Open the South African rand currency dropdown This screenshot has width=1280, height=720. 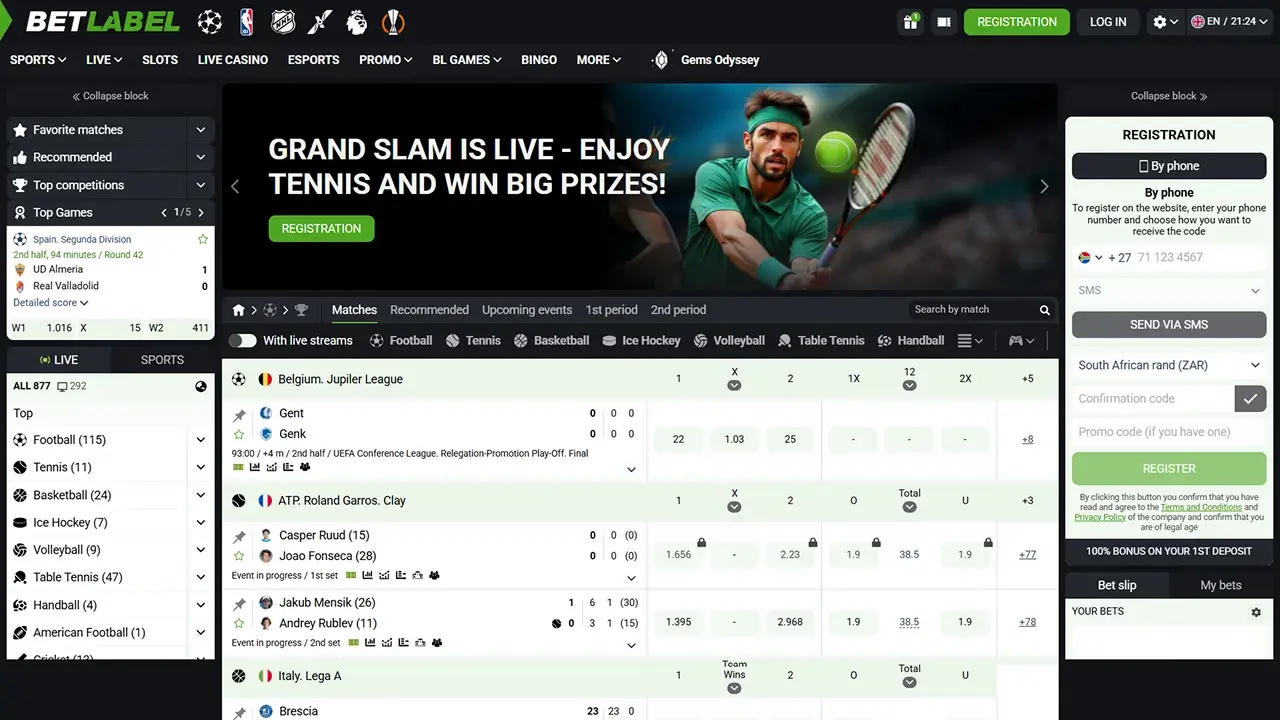pos(1169,366)
